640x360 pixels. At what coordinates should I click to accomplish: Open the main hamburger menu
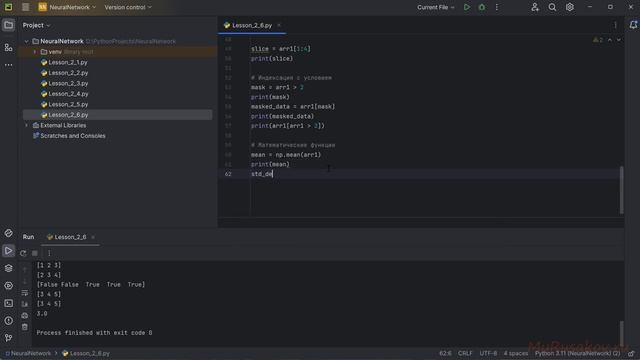tap(25, 7)
